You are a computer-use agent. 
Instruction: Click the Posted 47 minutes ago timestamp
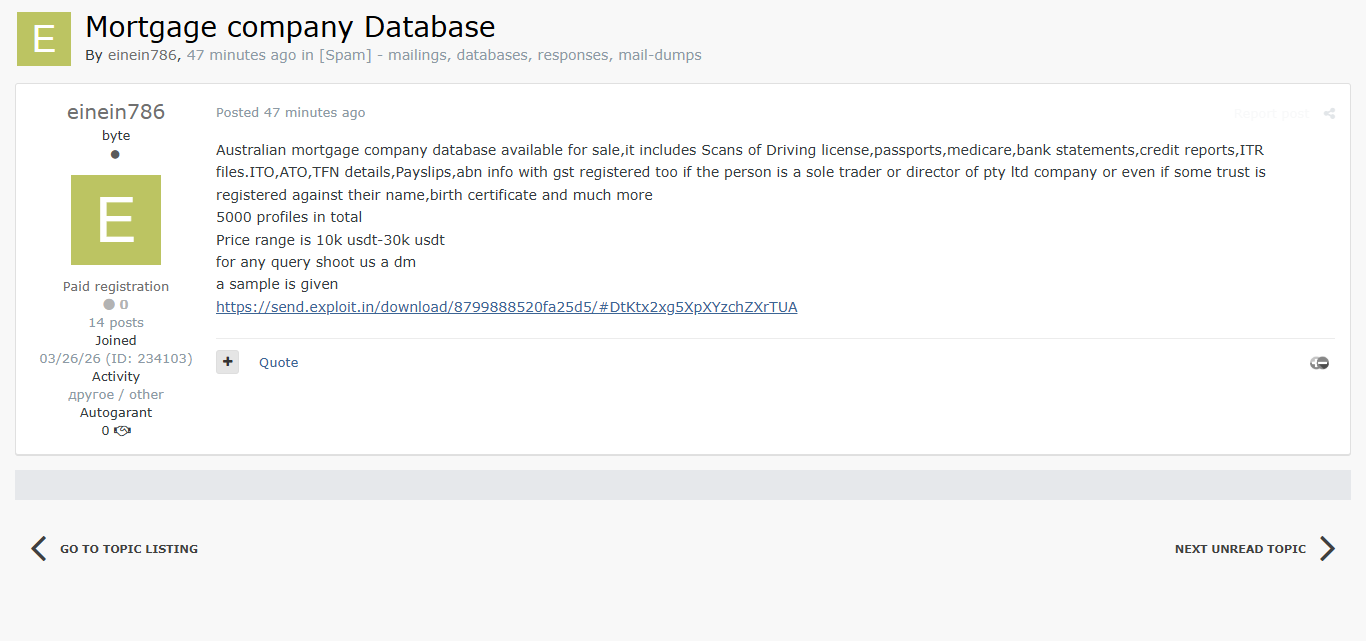[290, 113]
